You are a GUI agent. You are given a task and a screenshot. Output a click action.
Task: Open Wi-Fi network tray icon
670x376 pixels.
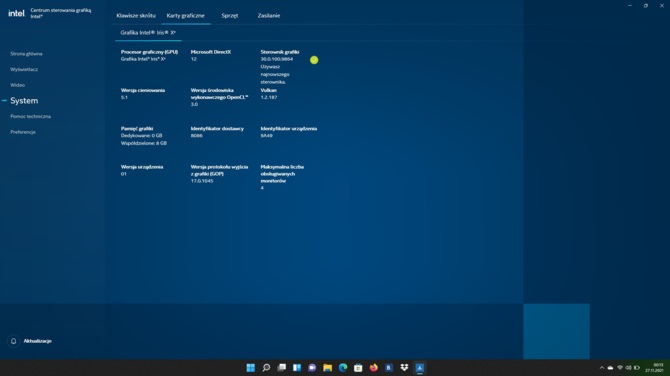point(620,367)
